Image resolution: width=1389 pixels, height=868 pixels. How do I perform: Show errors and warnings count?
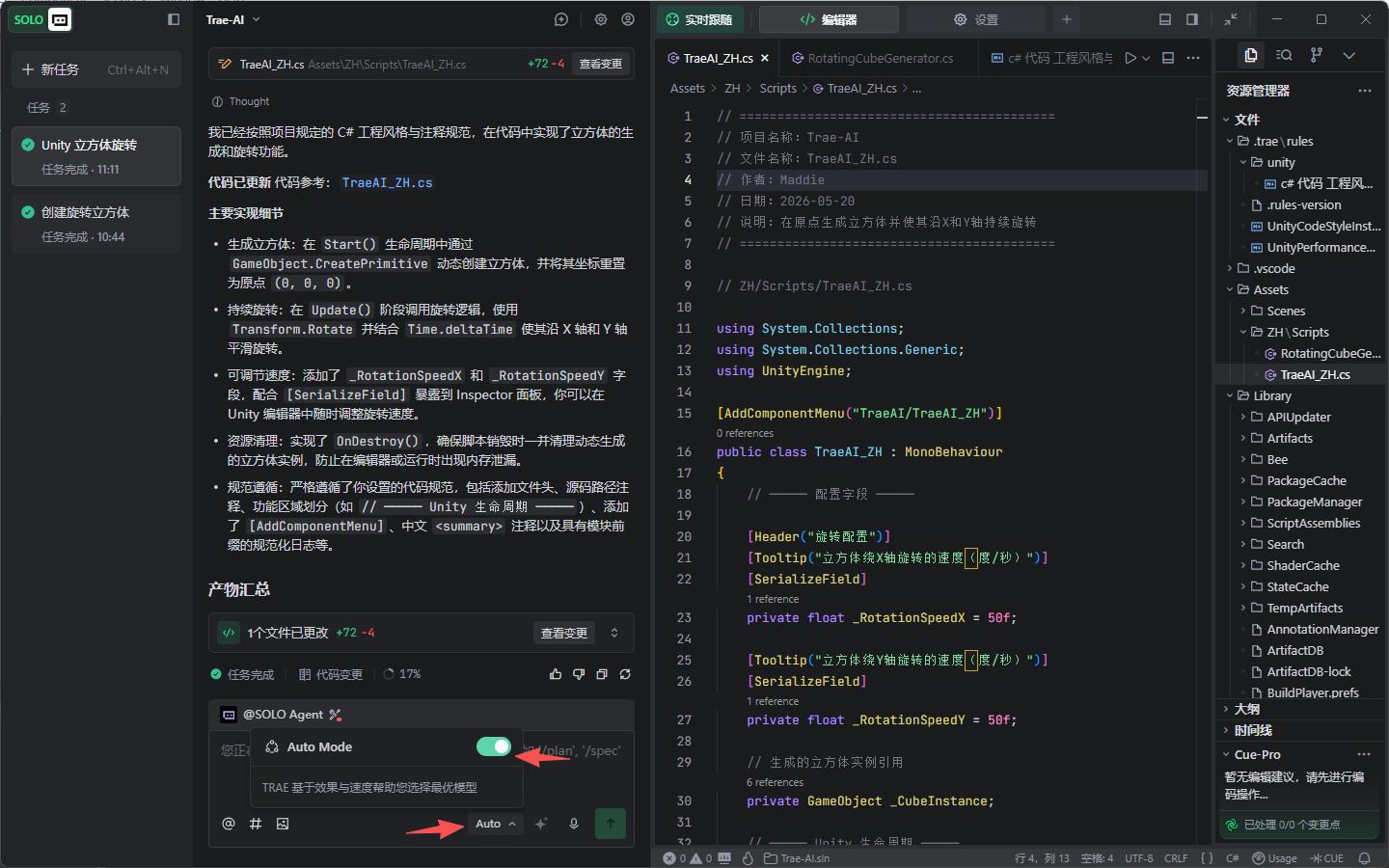688,858
